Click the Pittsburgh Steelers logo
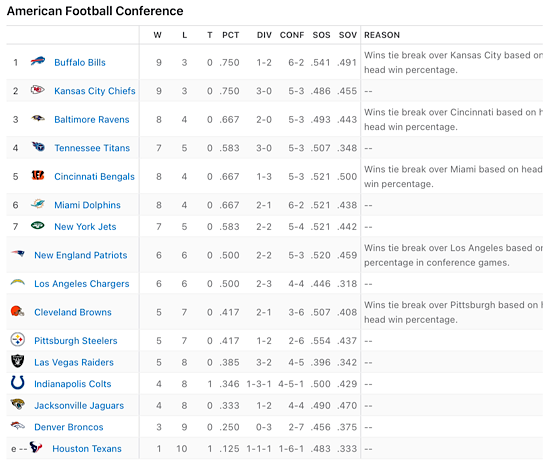550x462 pixels. (x=18, y=340)
